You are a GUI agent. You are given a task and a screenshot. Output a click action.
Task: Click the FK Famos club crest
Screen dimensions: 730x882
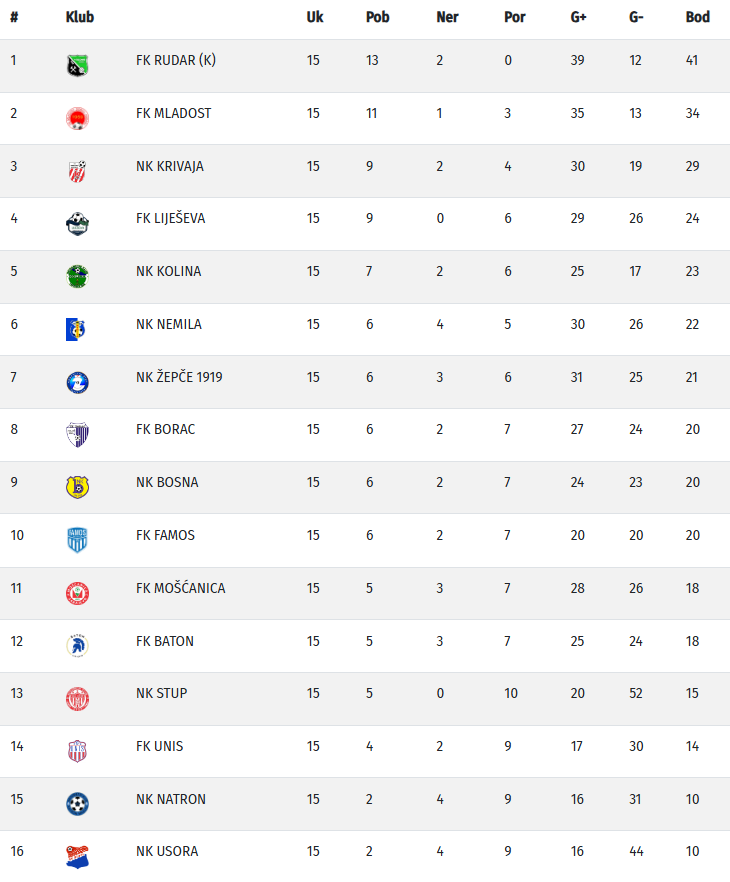click(77, 540)
